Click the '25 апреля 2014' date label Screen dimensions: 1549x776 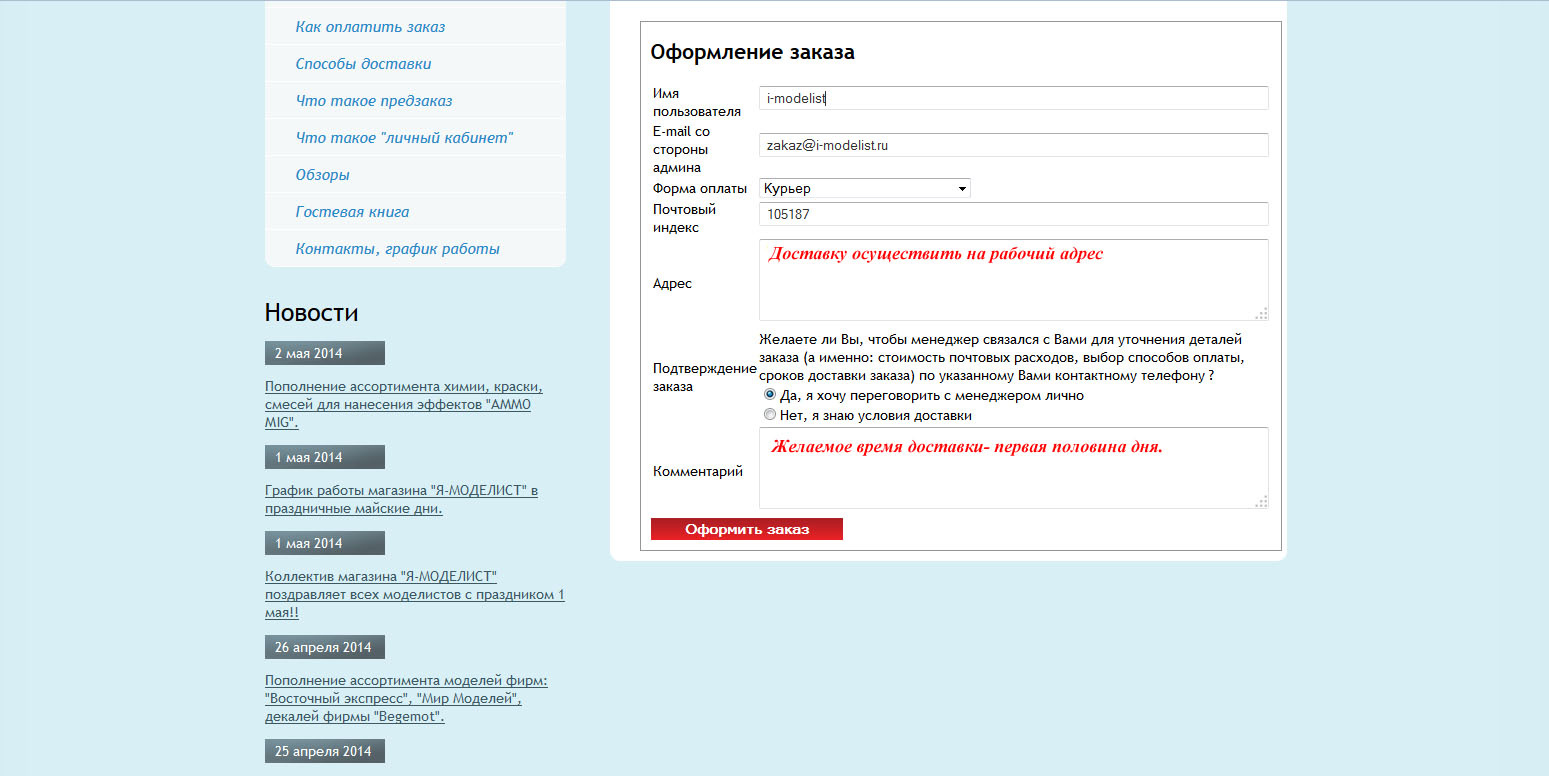325,751
